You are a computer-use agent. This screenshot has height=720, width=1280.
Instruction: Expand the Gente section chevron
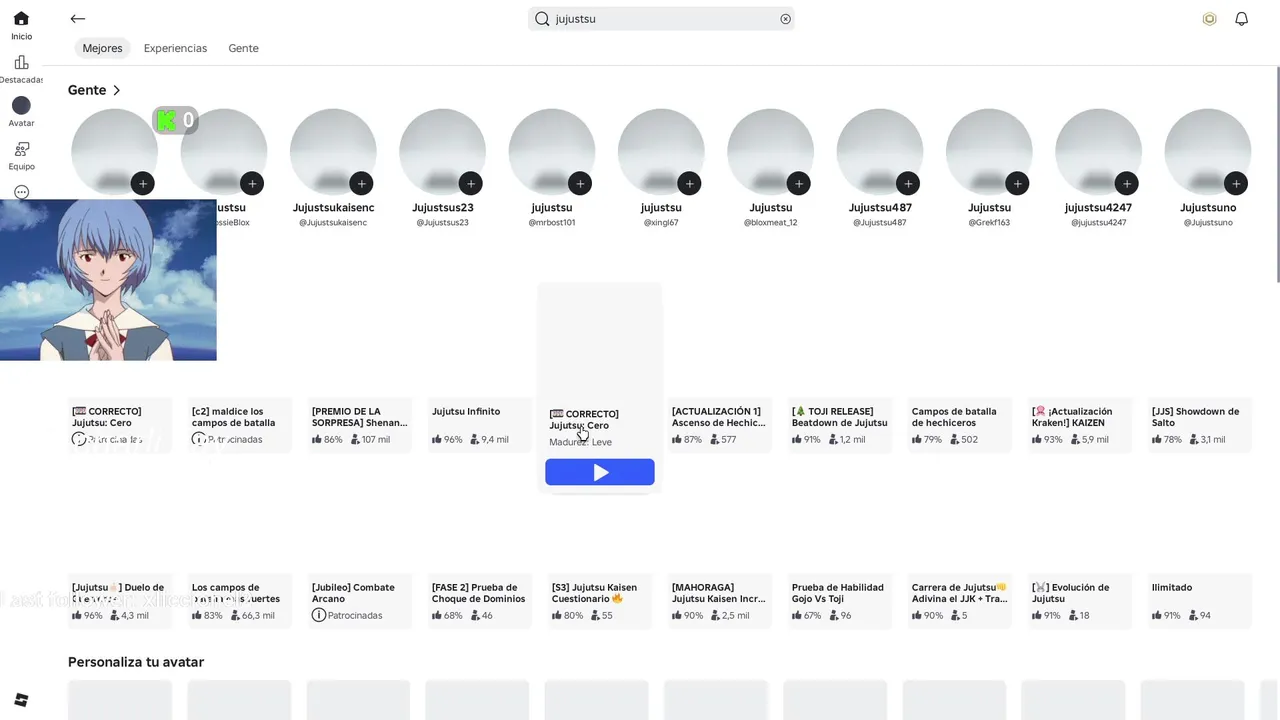point(117,90)
